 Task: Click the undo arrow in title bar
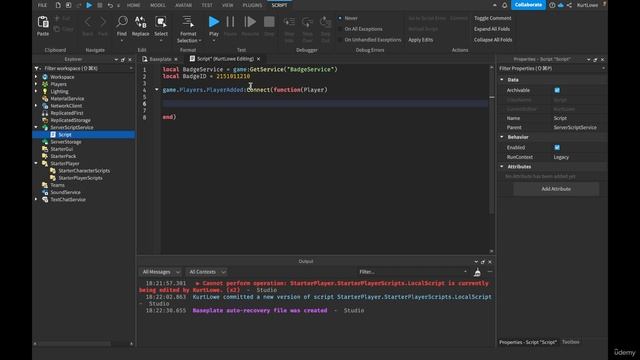tap(110, 5)
